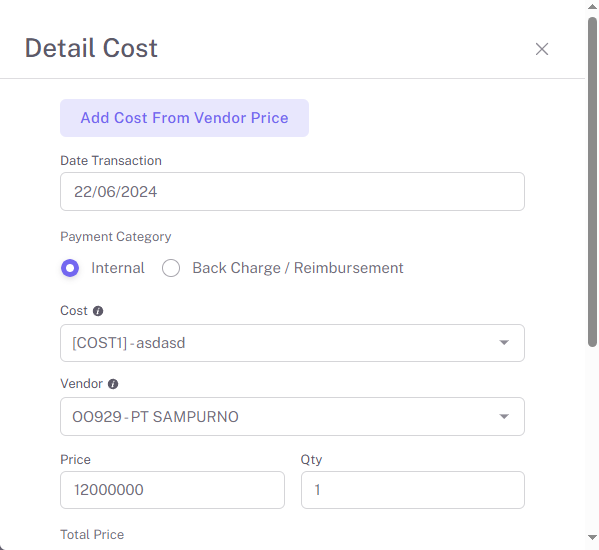Click the Cost dropdown caret arrow
Image resolution: width=599 pixels, height=550 pixels.
coord(504,343)
